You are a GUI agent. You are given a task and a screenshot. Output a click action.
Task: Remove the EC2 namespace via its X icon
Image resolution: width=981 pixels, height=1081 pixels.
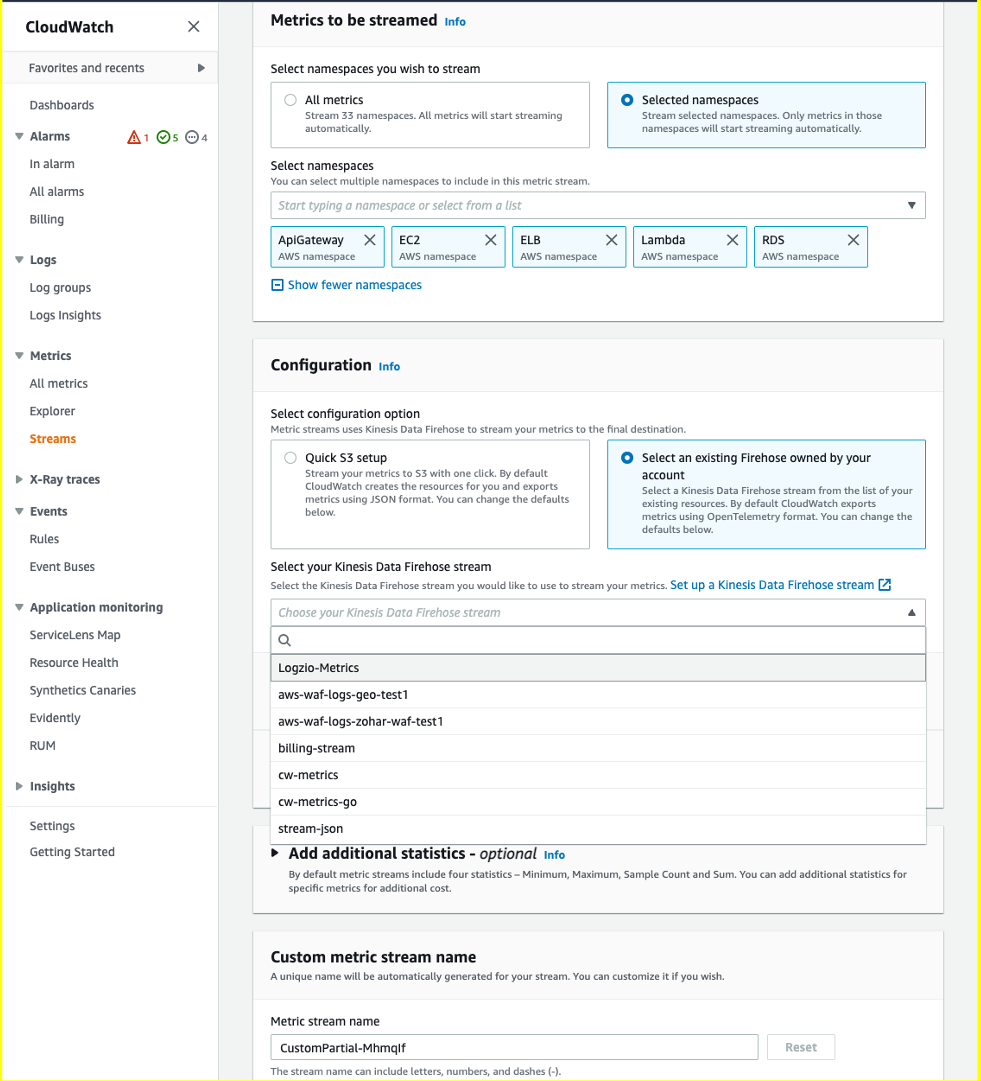(x=489, y=240)
